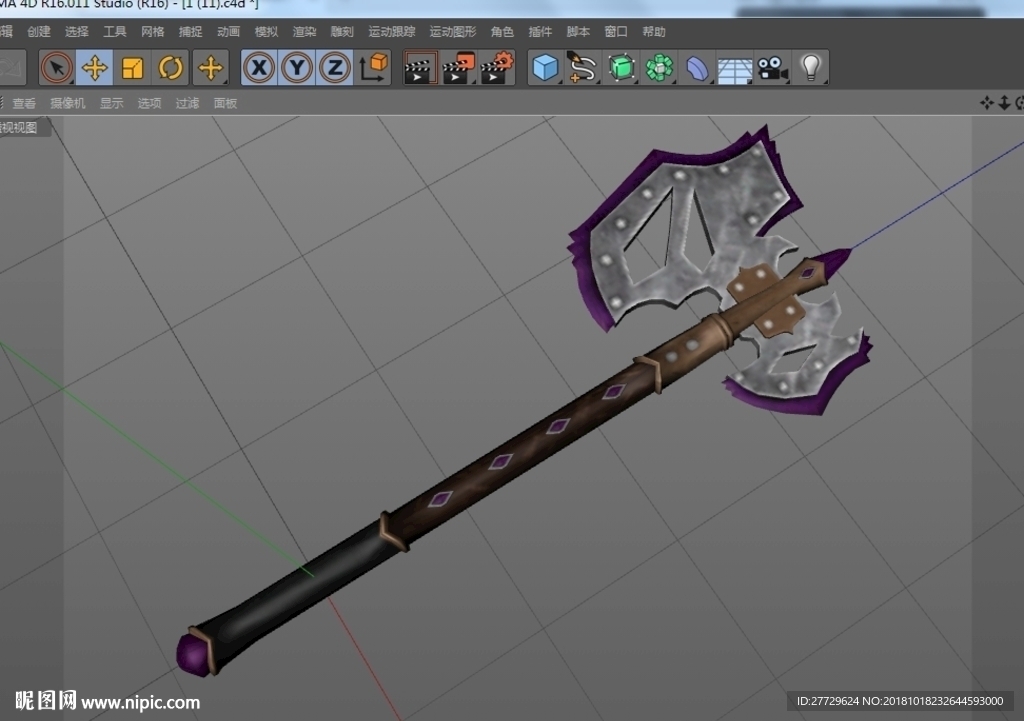1024x721 pixels.
Task: Expand the MoGraph array generator group
Action: click(x=659, y=68)
